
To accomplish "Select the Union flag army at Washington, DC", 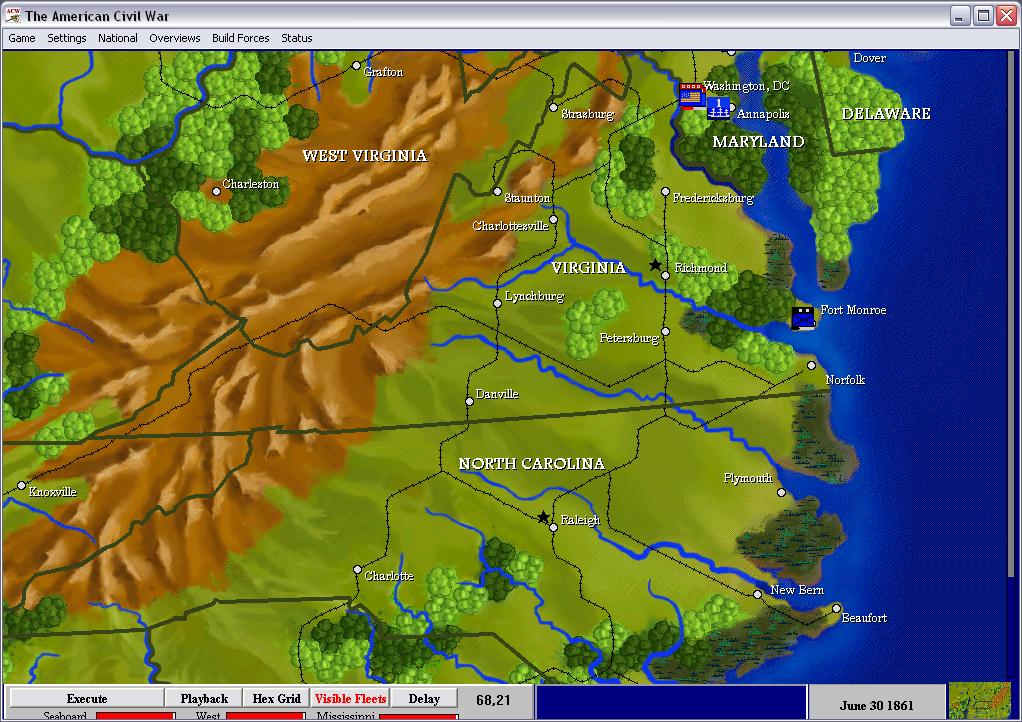I will tap(691, 96).
